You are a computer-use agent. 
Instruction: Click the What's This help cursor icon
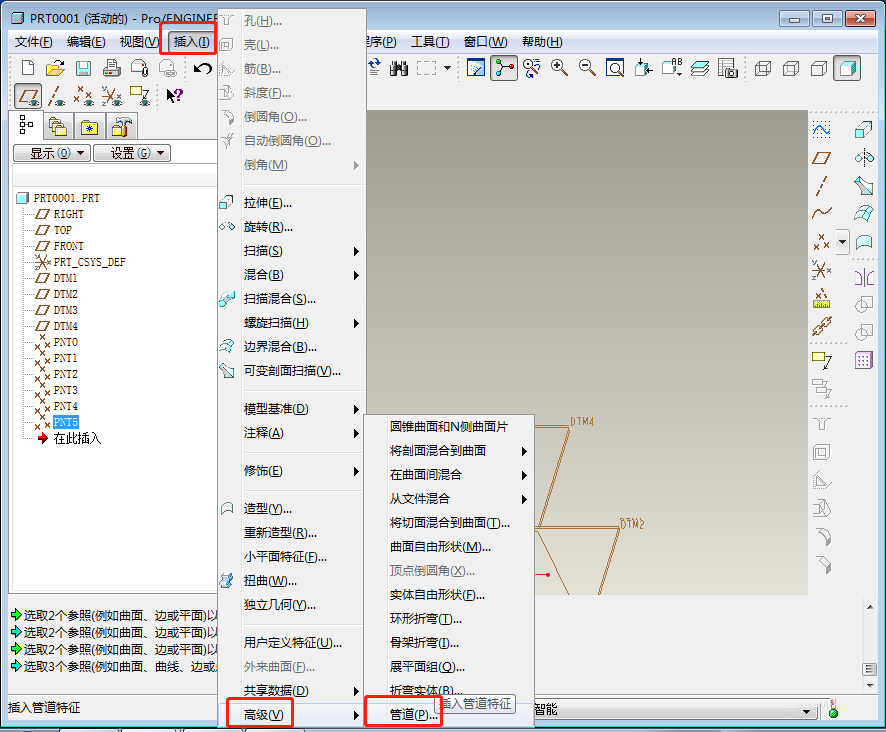point(174,96)
